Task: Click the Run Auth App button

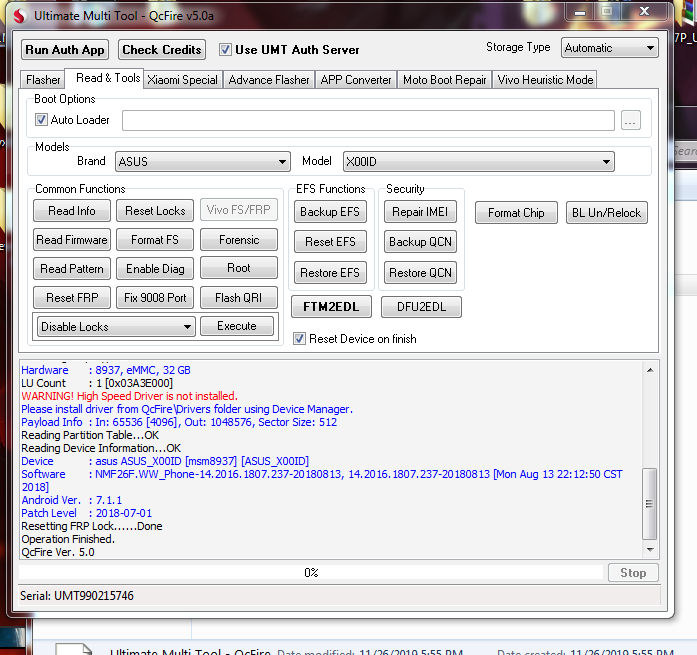Action: tap(65, 50)
